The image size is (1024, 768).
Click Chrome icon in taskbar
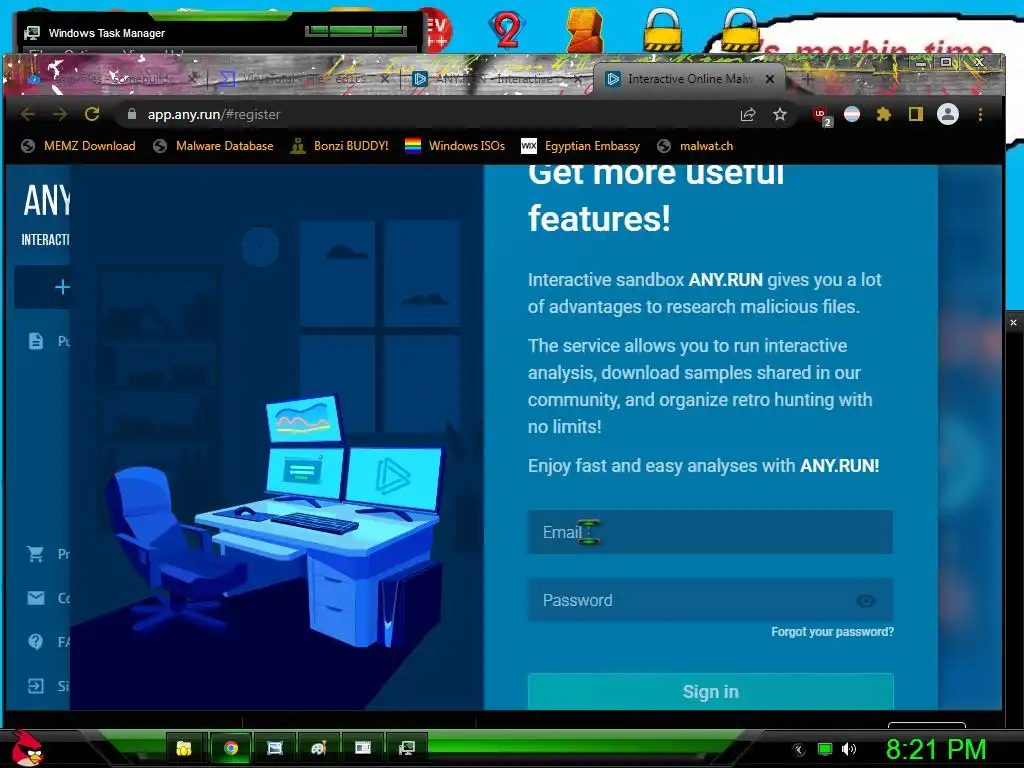(x=230, y=748)
